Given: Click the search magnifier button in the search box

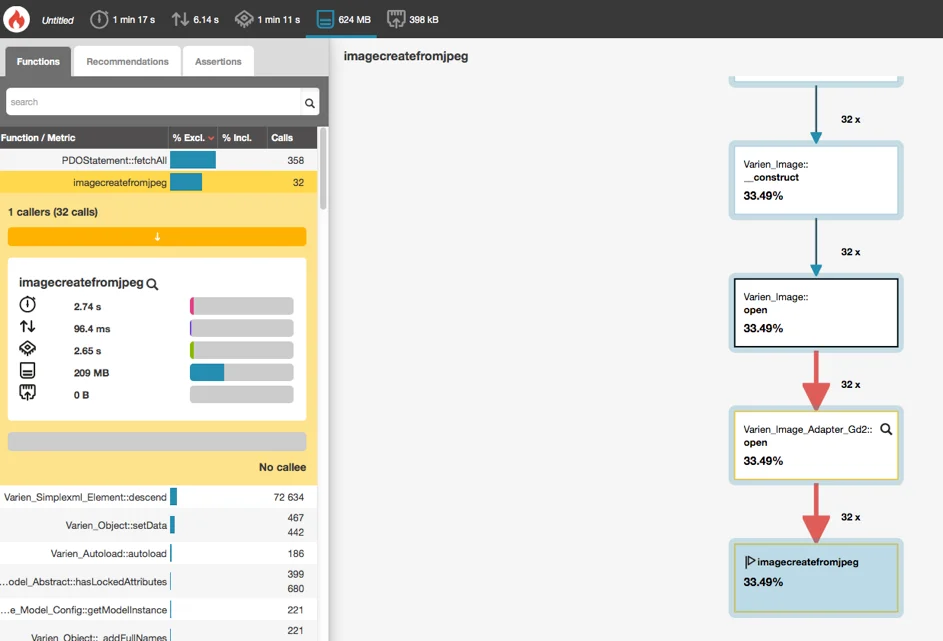Looking at the screenshot, I should point(310,102).
